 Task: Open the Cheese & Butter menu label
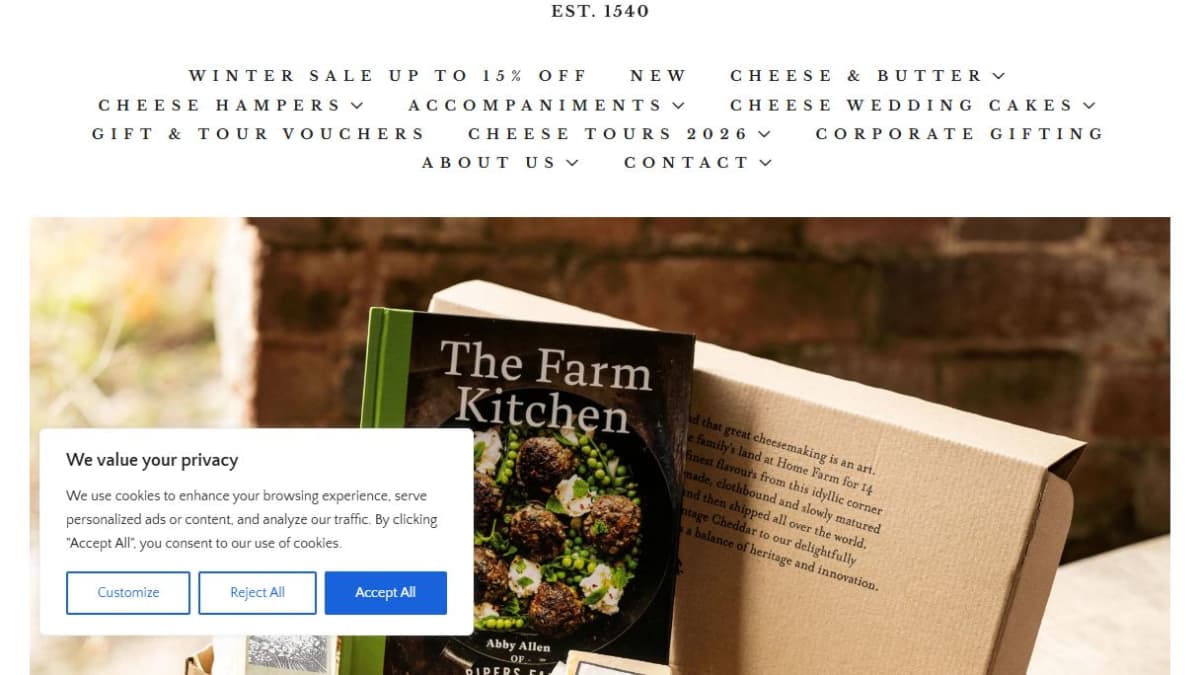857,76
